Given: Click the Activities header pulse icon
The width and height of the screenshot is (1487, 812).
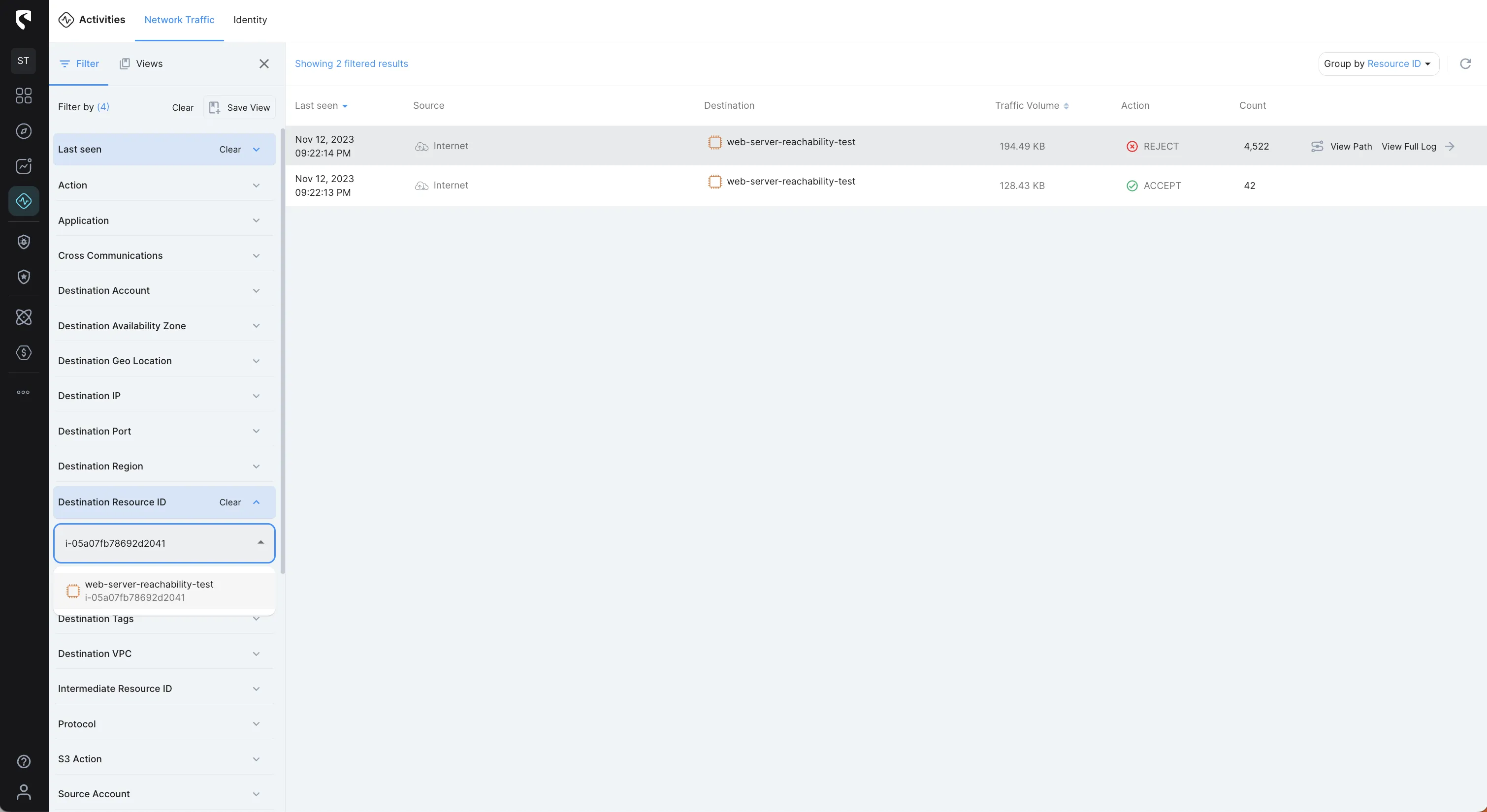Looking at the screenshot, I should point(66,20).
